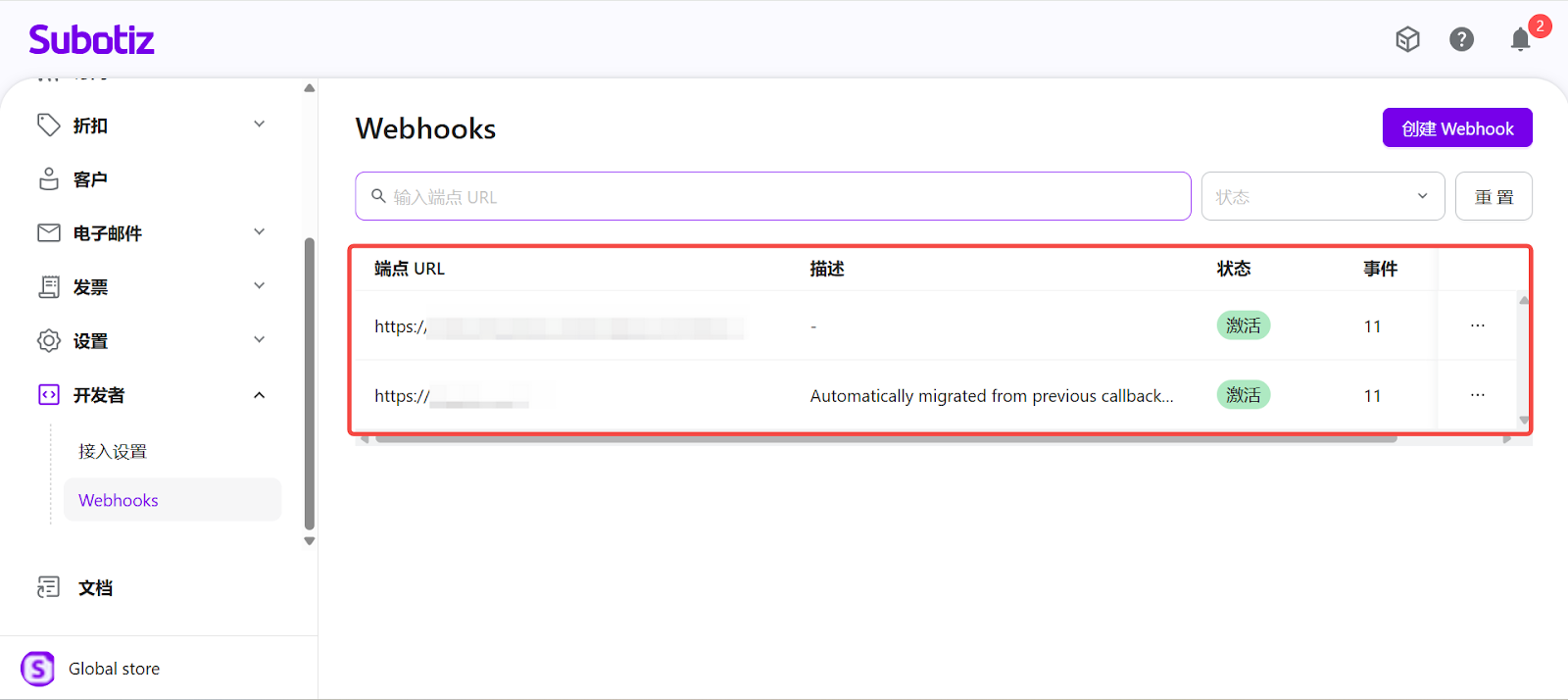
Task: Expand the 折扣 submenu chevron
Action: (x=259, y=125)
